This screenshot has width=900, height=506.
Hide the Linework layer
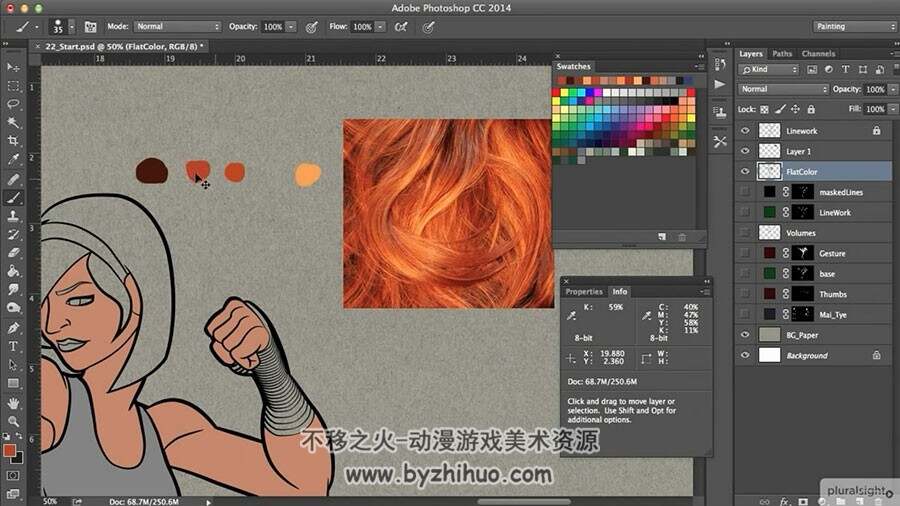tap(745, 131)
